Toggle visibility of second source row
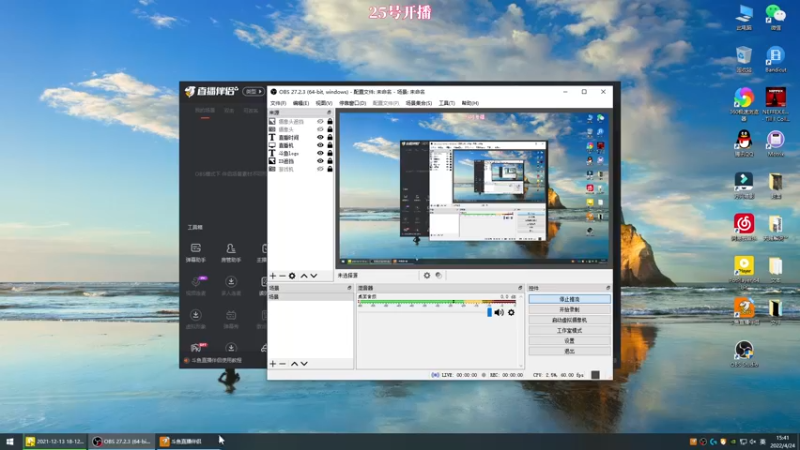This screenshot has height=450, width=800. (x=320, y=129)
